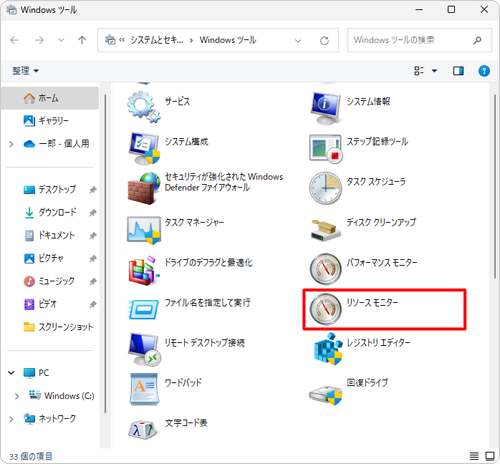500x464 pixels.
Task: Open the 整理 dropdown menu
Action: 26,71
